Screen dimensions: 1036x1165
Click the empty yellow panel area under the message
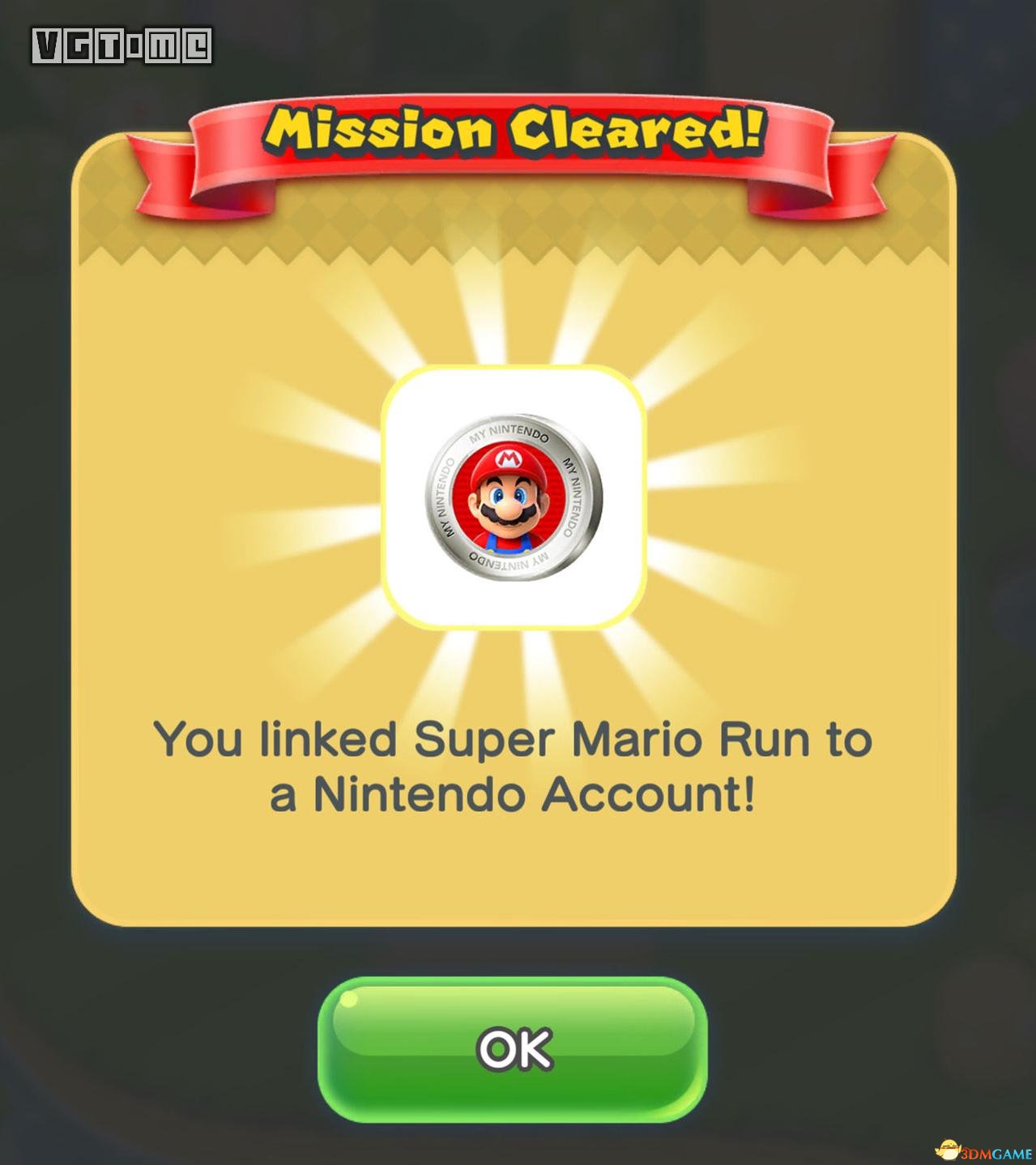(514, 871)
